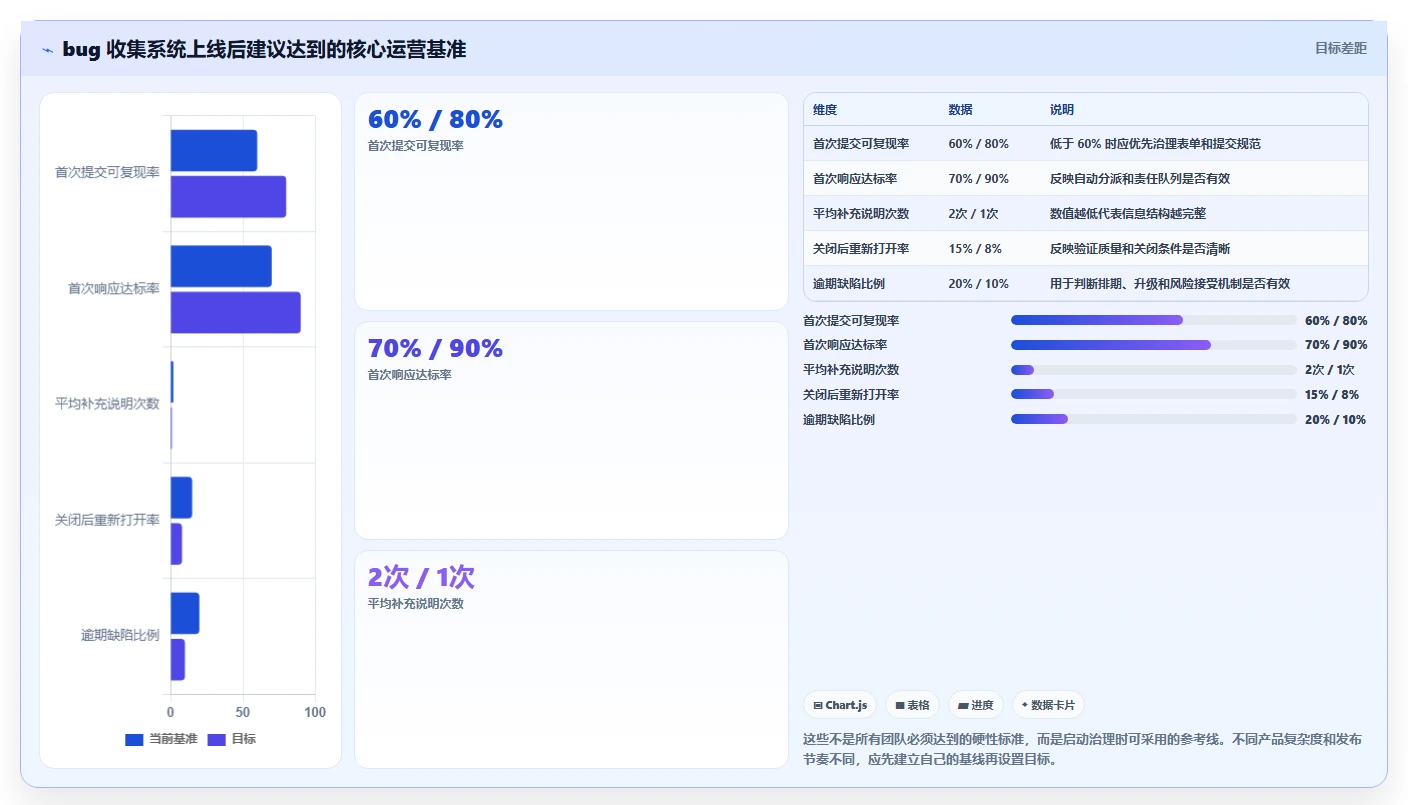The width and height of the screenshot is (1408, 805).
Task: Click the 100 tick on the chart x-axis
Action: (x=315, y=712)
